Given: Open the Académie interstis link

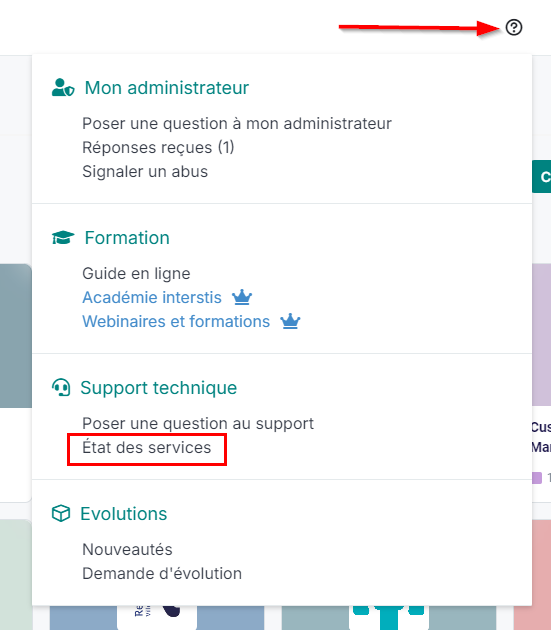Looking at the screenshot, I should [x=152, y=297].
